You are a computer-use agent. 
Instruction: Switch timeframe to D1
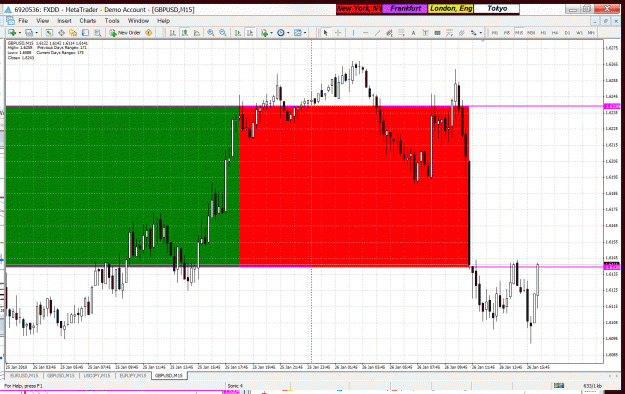pos(567,33)
